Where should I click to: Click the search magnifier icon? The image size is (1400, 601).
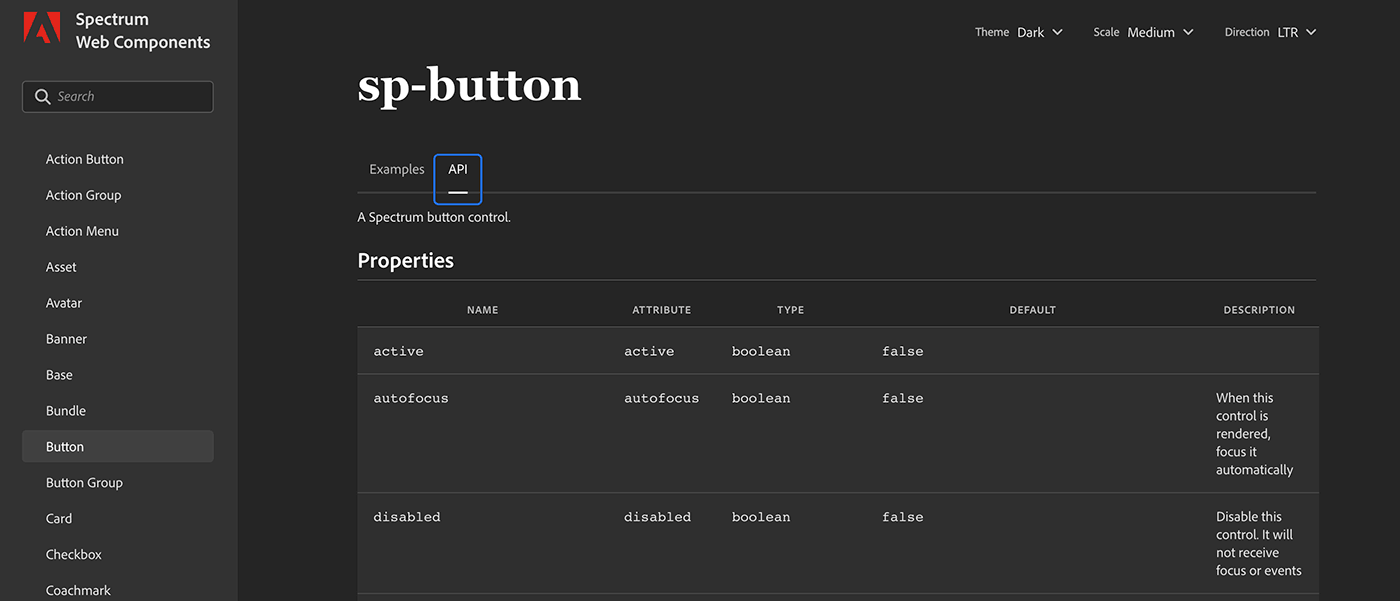42,97
